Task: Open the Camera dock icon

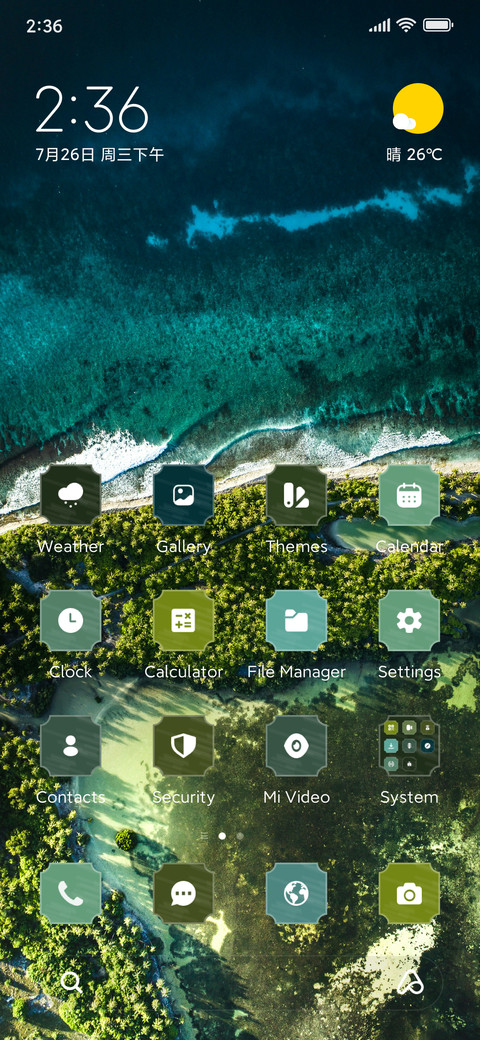Action: (409, 893)
